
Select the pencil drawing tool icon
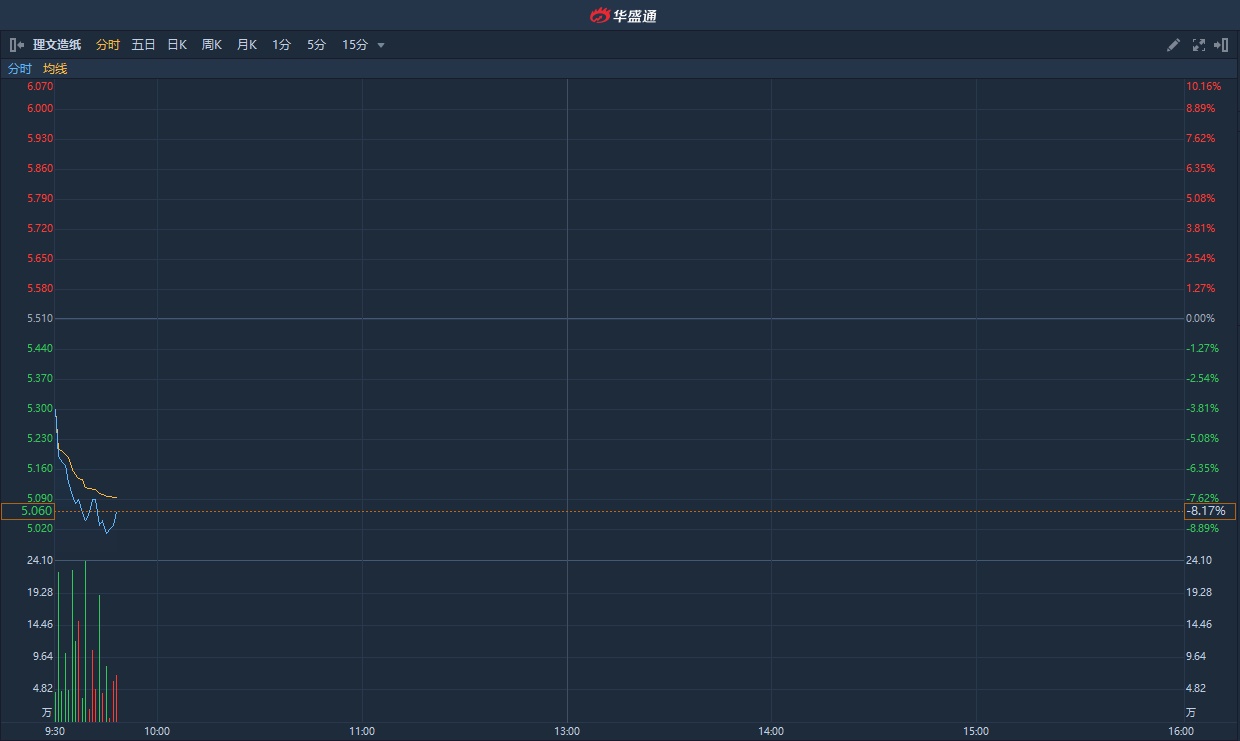coord(1174,45)
